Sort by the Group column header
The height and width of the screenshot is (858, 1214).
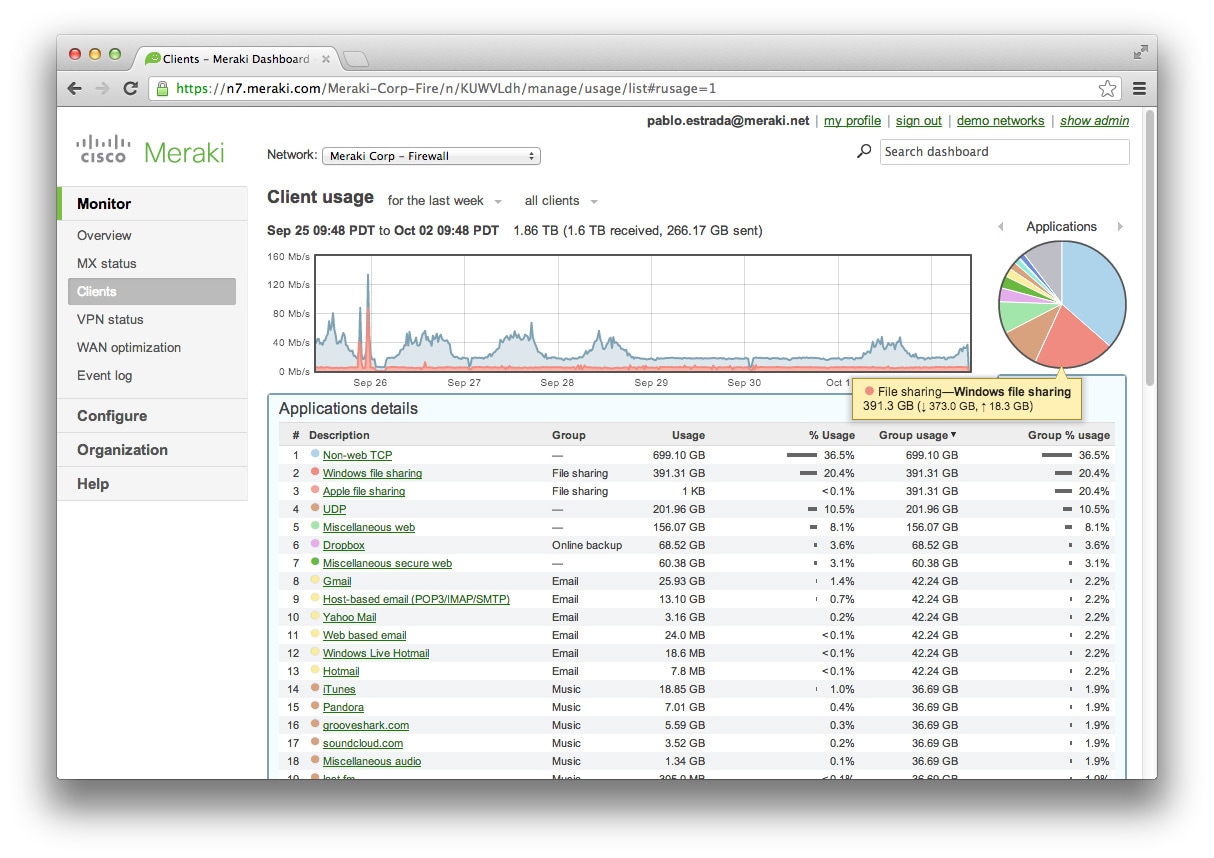click(x=569, y=435)
